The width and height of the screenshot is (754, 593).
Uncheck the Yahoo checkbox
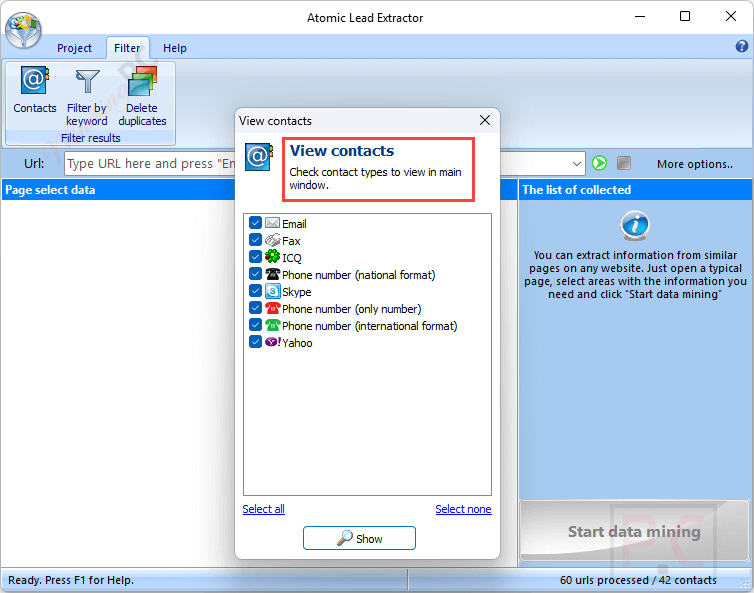pos(255,342)
